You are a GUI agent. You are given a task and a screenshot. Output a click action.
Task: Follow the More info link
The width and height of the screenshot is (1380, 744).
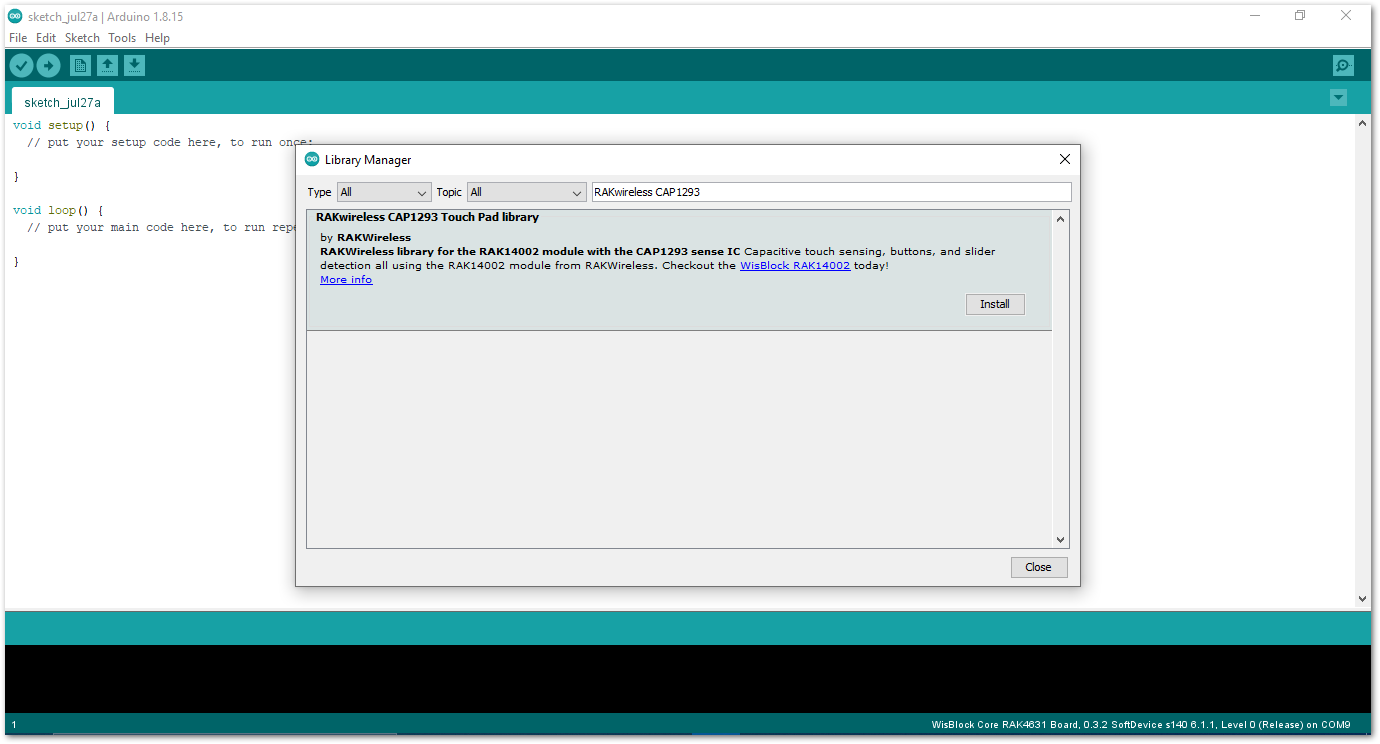tap(346, 280)
